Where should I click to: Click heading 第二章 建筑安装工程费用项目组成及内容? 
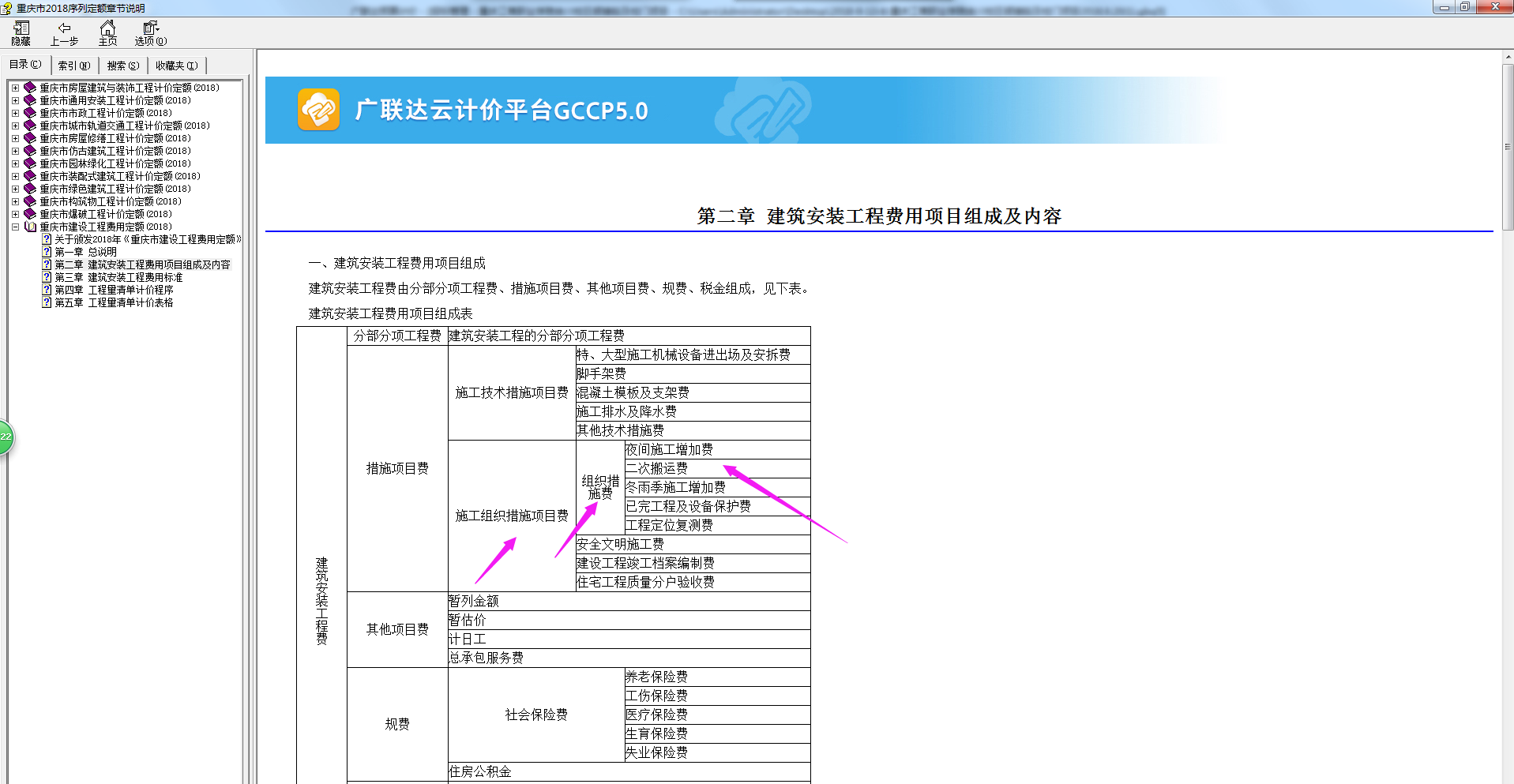point(879,216)
